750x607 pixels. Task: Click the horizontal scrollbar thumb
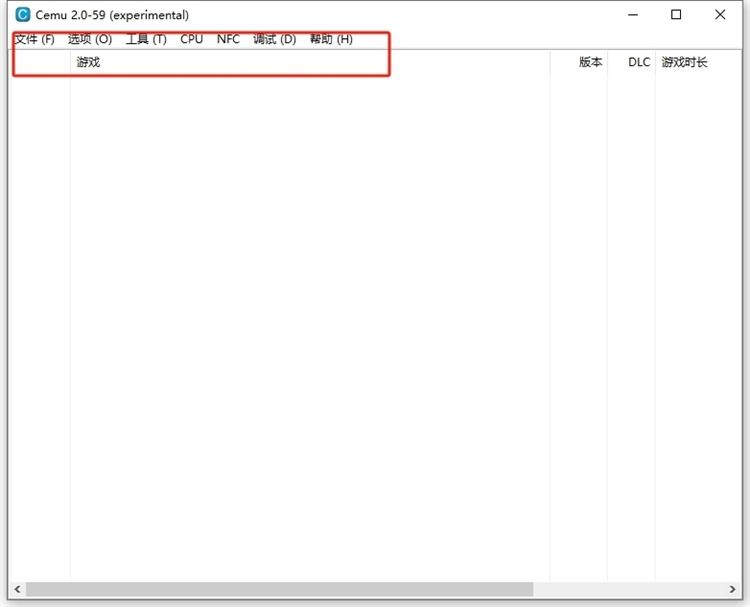tap(280, 589)
